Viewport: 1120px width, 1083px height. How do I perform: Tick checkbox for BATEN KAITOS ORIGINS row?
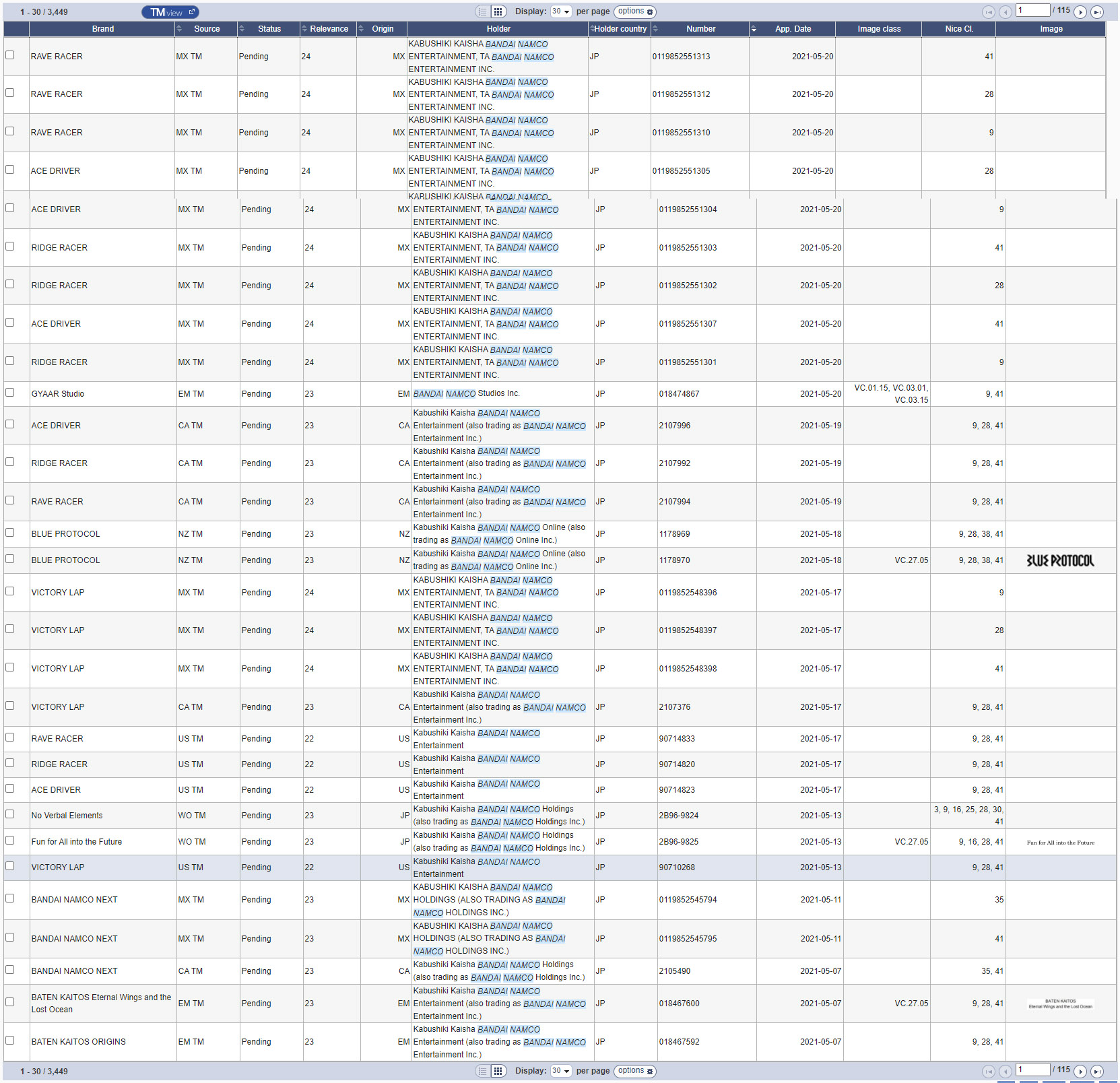9,1041
